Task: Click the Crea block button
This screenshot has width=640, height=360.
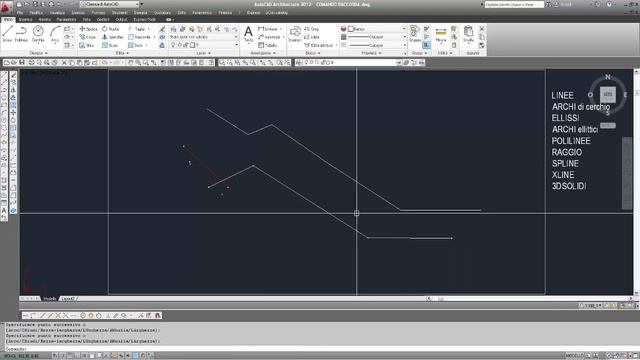Action: click(x=312, y=29)
